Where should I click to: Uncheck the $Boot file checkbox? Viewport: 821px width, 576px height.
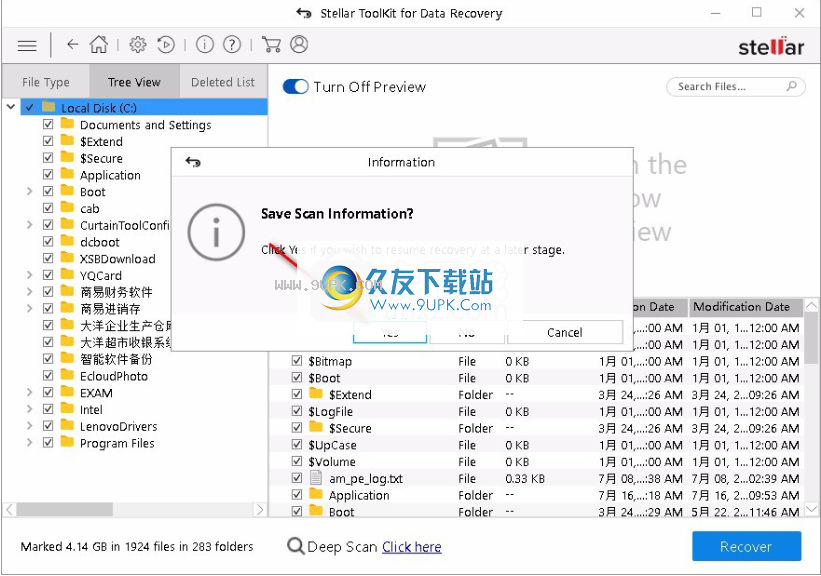pyautogui.click(x=297, y=378)
